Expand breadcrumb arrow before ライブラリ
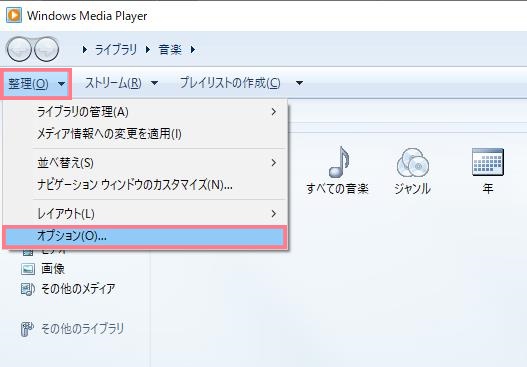The height and width of the screenshot is (367, 527). pos(85,50)
